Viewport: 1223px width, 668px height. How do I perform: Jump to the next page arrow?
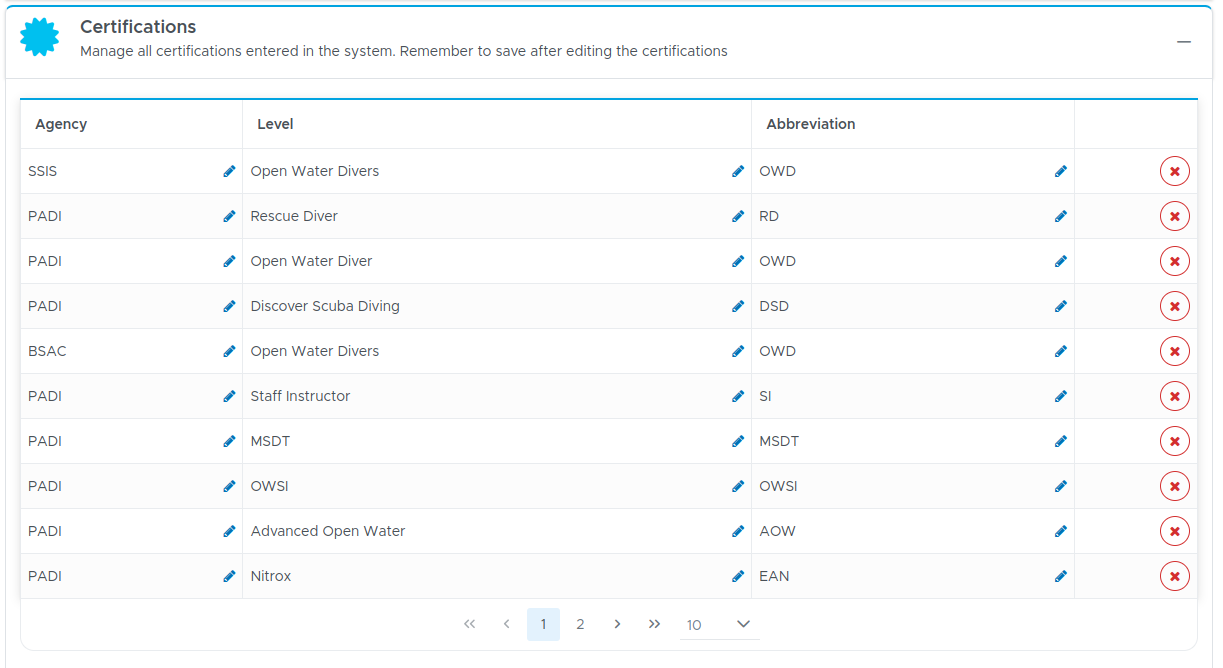click(617, 624)
